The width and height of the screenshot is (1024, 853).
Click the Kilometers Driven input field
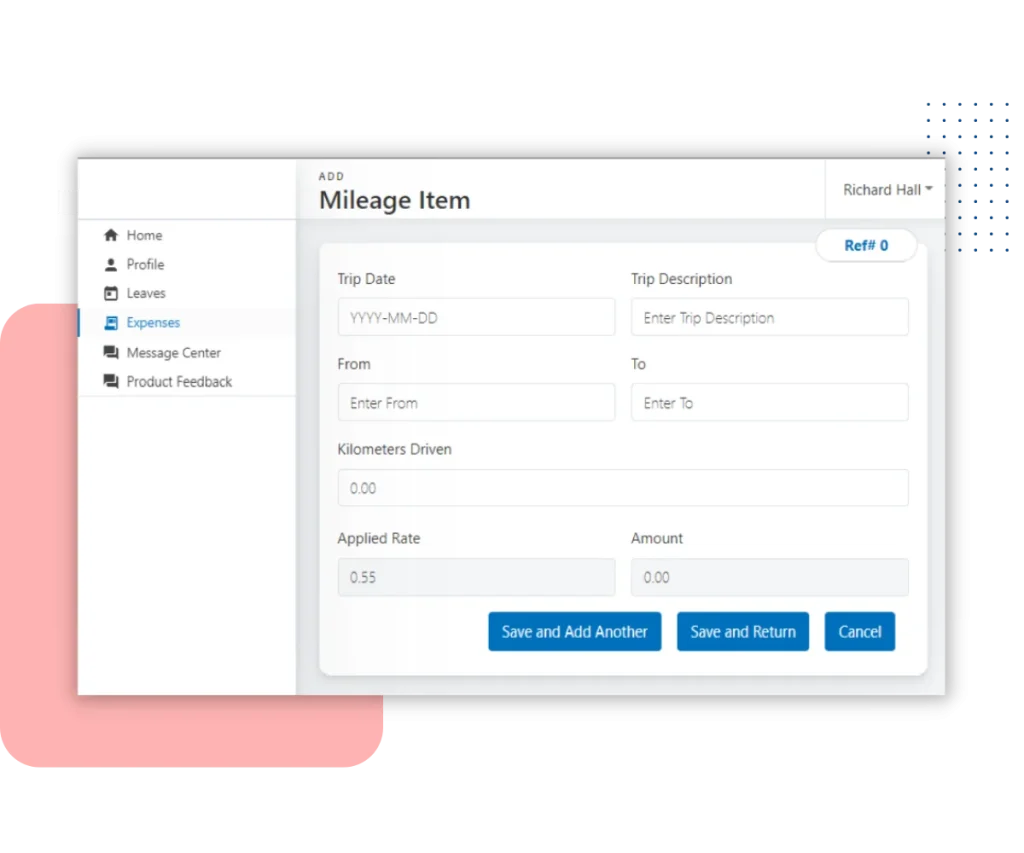coord(622,488)
